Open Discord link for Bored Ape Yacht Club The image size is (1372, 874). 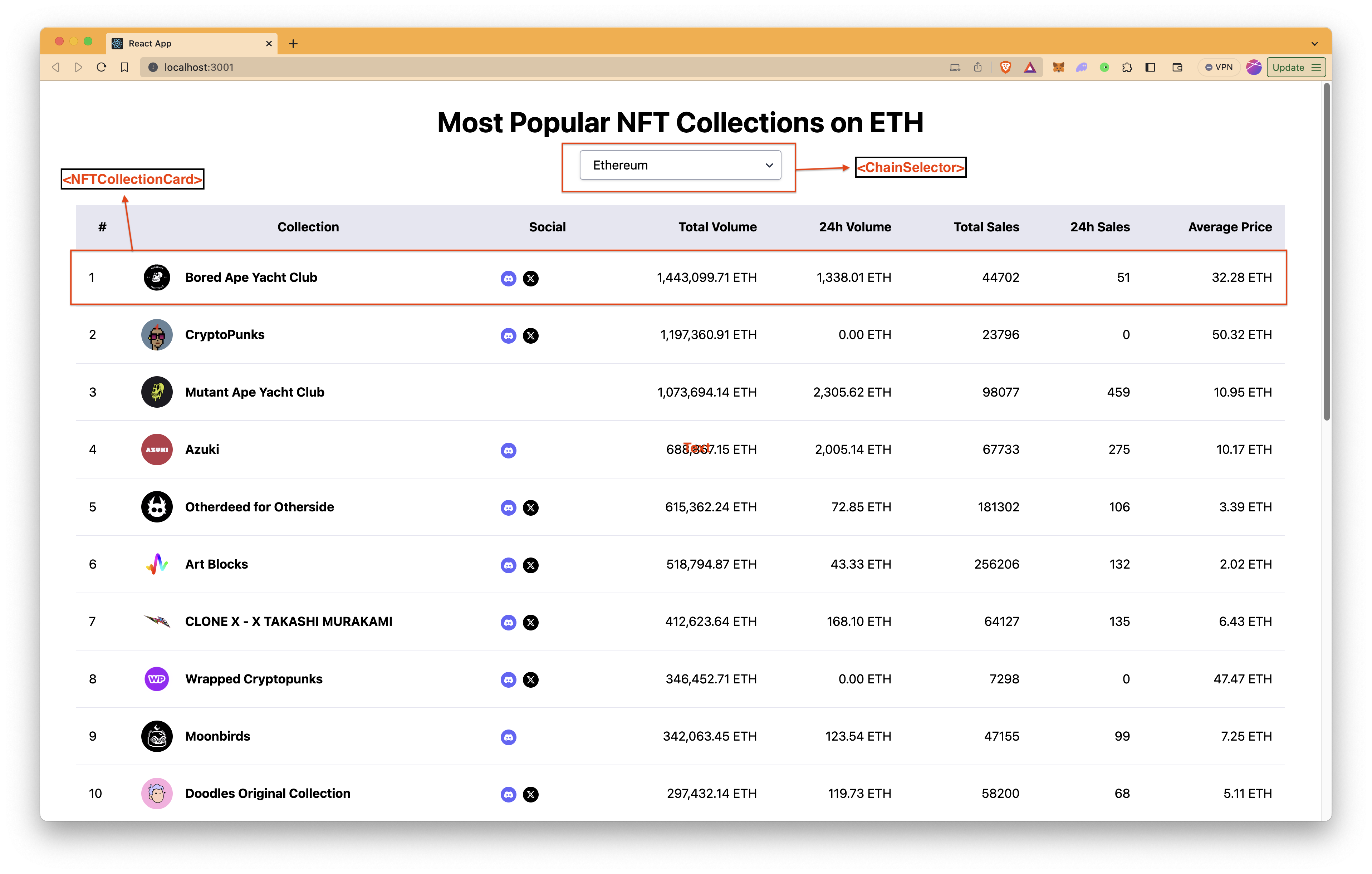(x=508, y=278)
